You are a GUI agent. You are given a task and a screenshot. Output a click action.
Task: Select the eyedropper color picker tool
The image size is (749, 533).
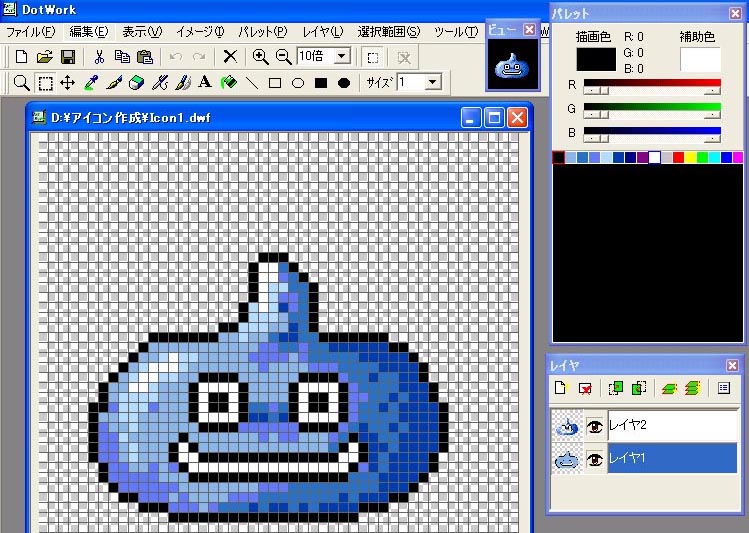91,83
